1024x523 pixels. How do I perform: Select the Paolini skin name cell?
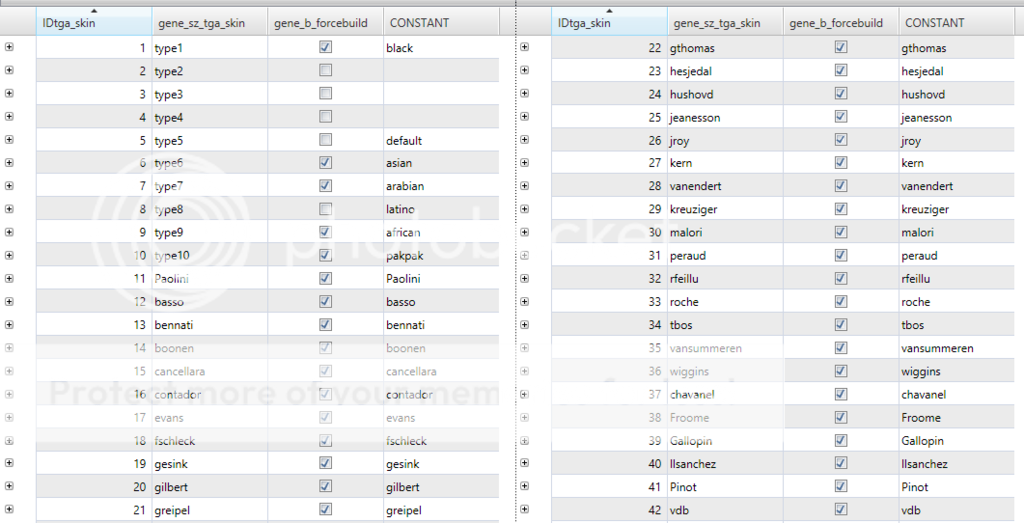click(x=208, y=279)
